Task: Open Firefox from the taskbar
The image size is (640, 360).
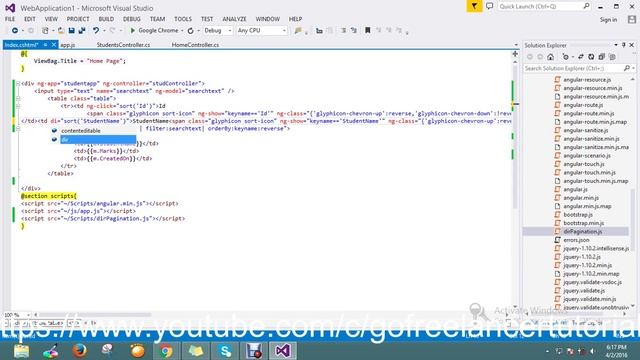Action: click(x=80, y=351)
